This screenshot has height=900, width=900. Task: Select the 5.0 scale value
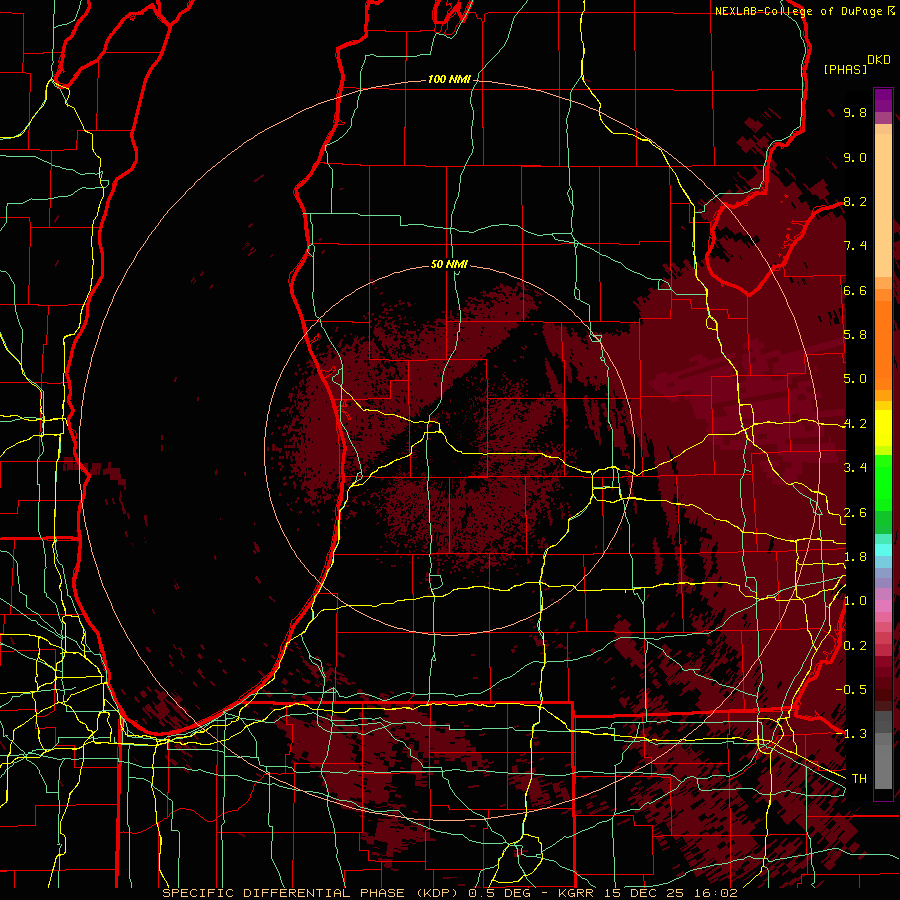pos(855,379)
